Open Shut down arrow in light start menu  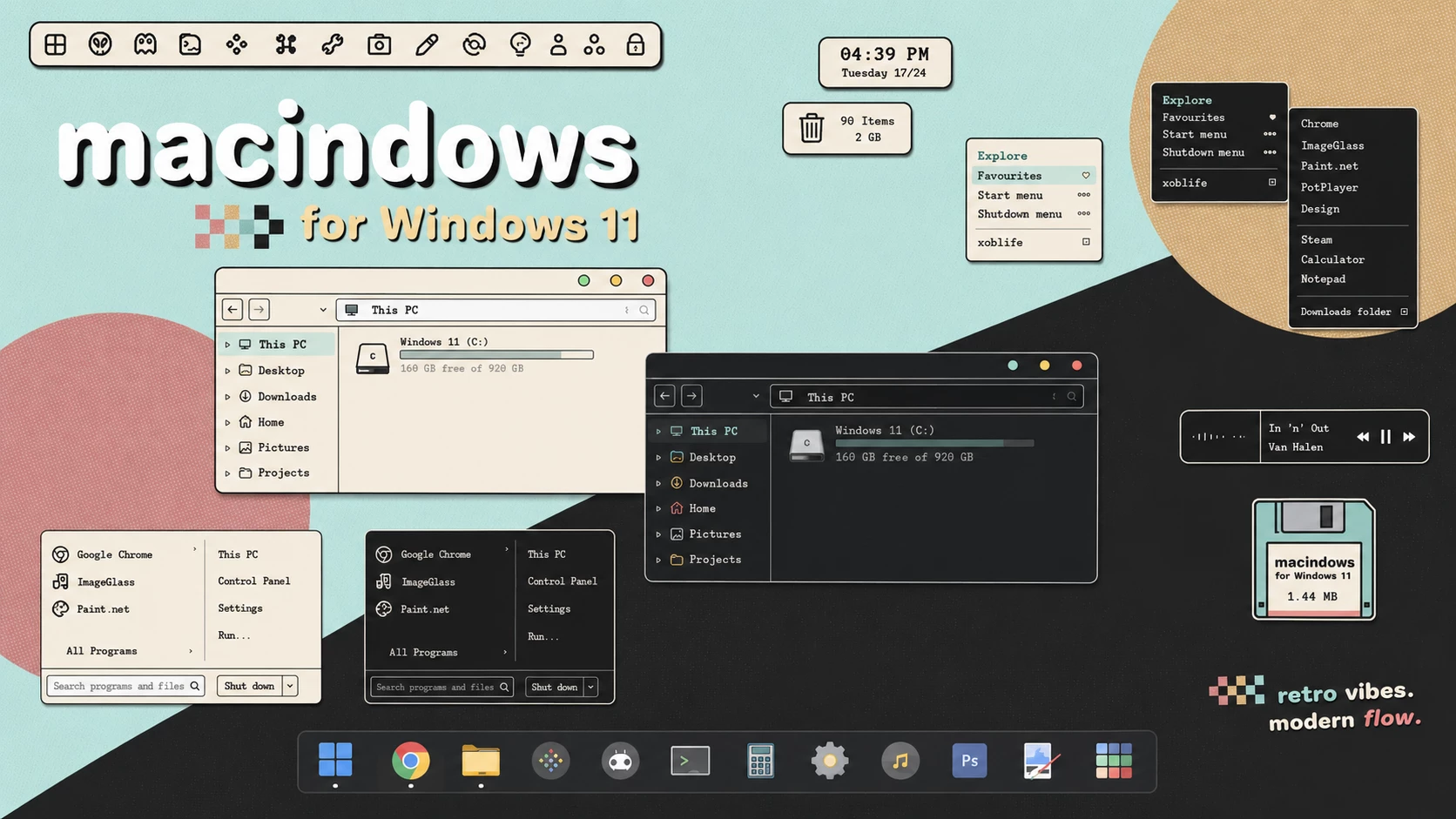click(x=290, y=686)
